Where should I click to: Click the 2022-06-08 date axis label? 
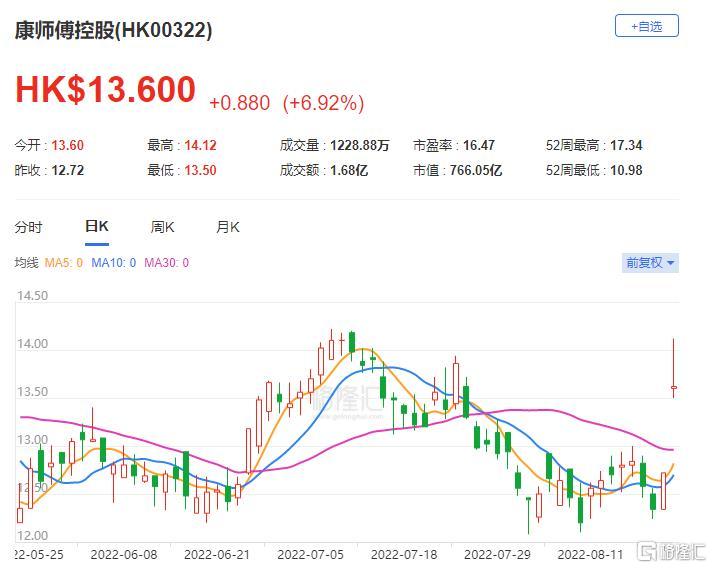[124, 555]
